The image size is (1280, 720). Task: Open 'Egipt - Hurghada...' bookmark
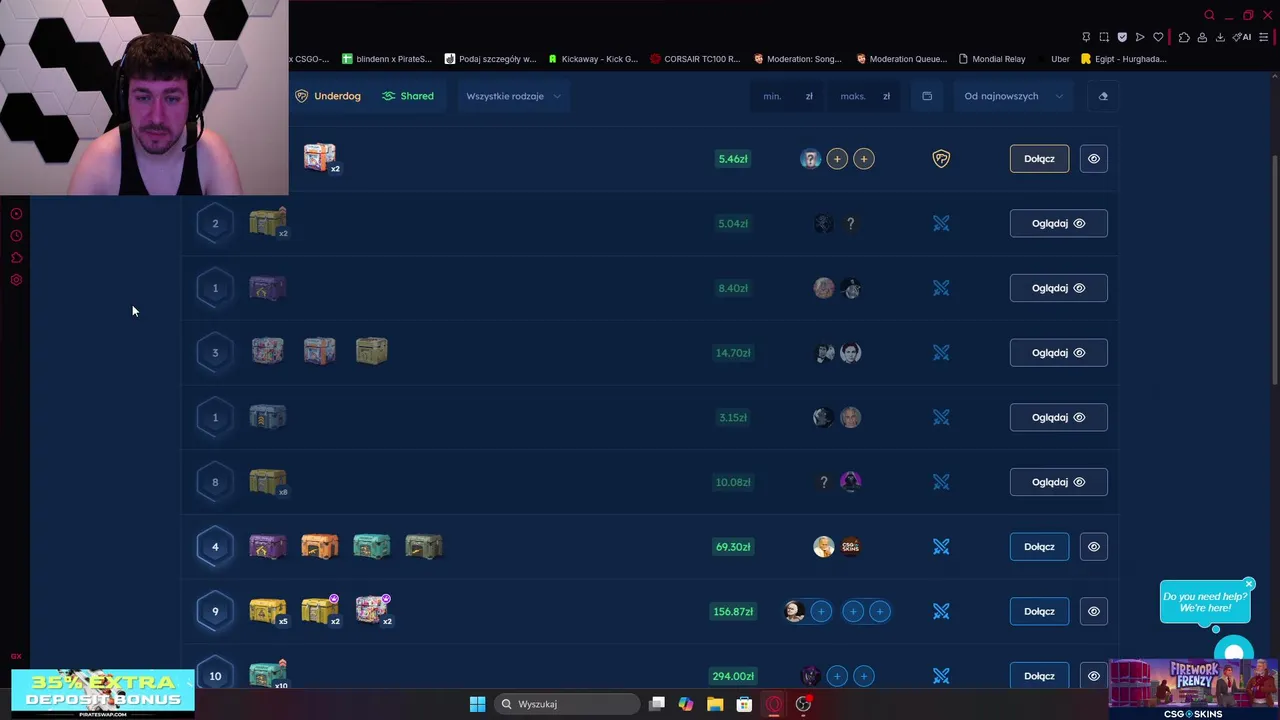coord(1123,59)
